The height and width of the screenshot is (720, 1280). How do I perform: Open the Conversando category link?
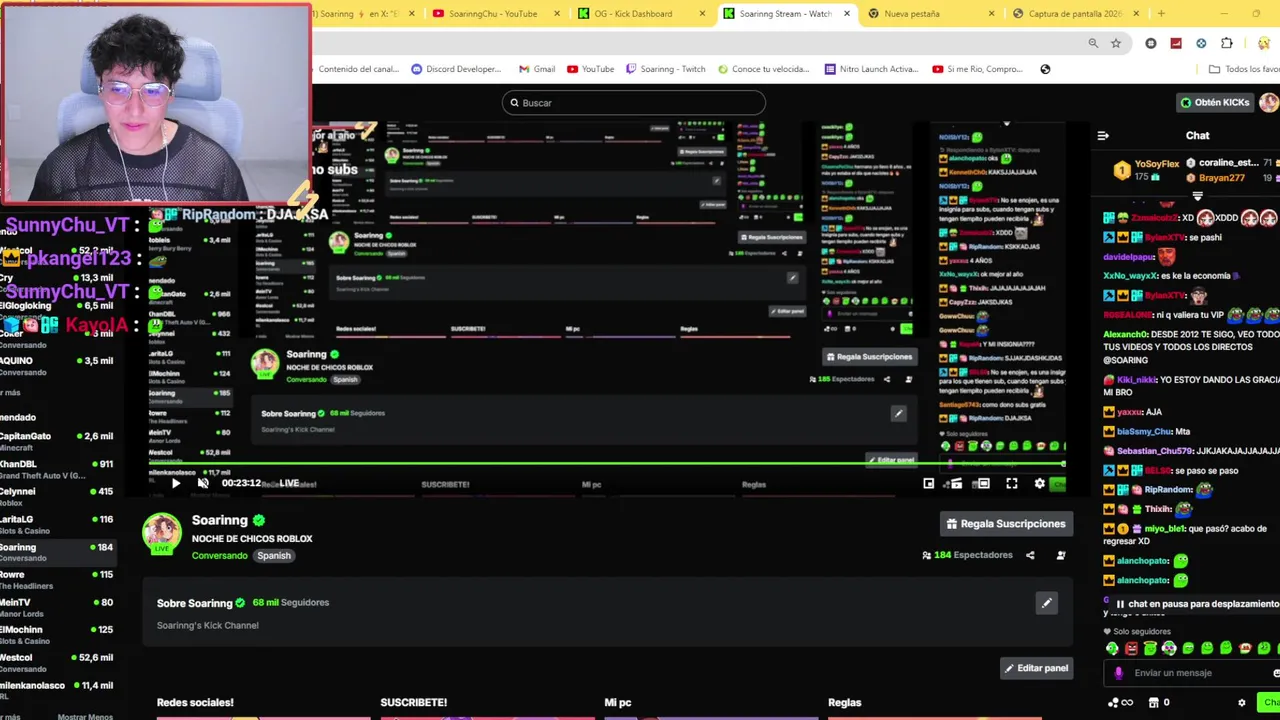click(219, 556)
